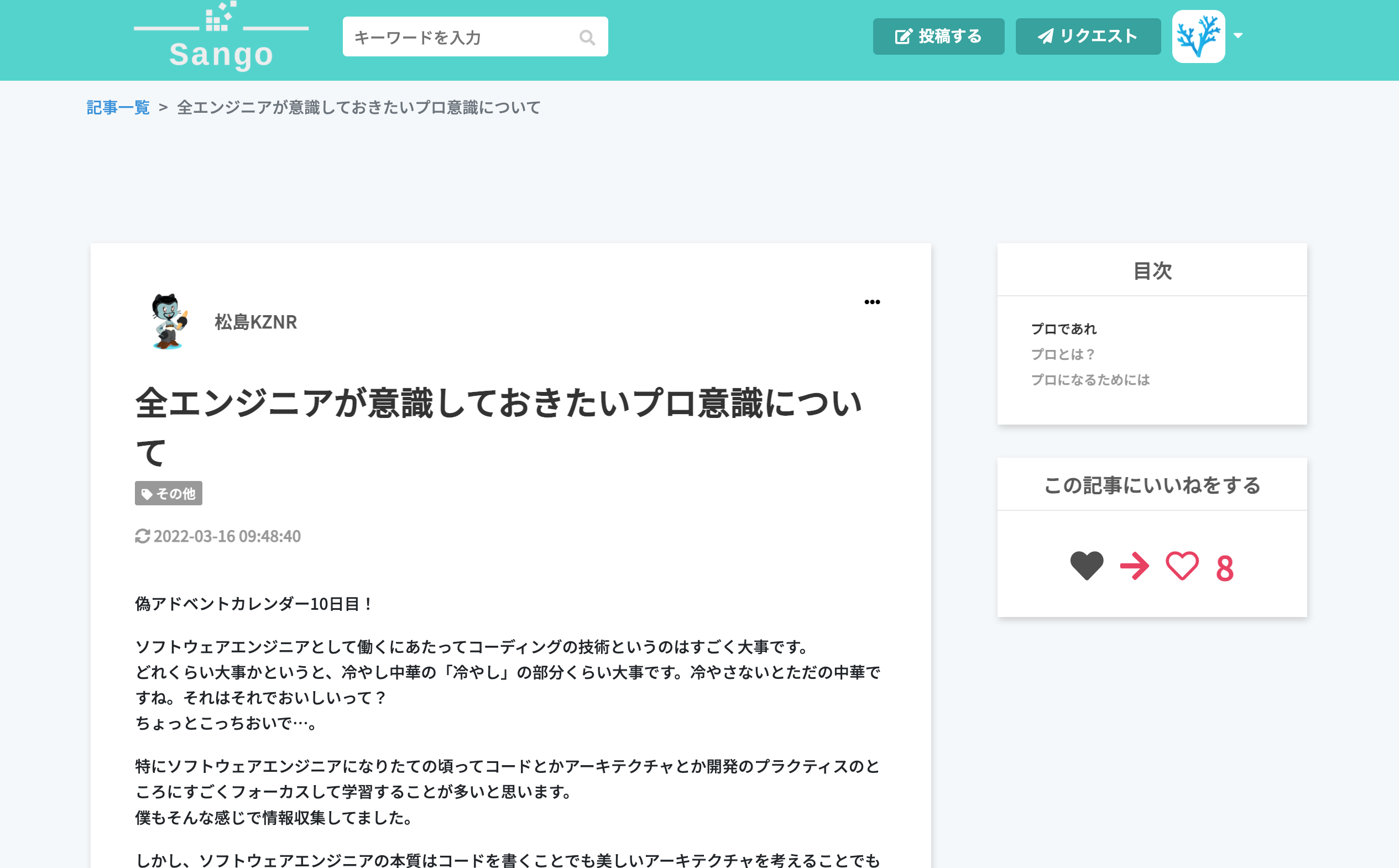Open the 記事一覧 breadcrumb link
1399x868 pixels.
click(118, 107)
